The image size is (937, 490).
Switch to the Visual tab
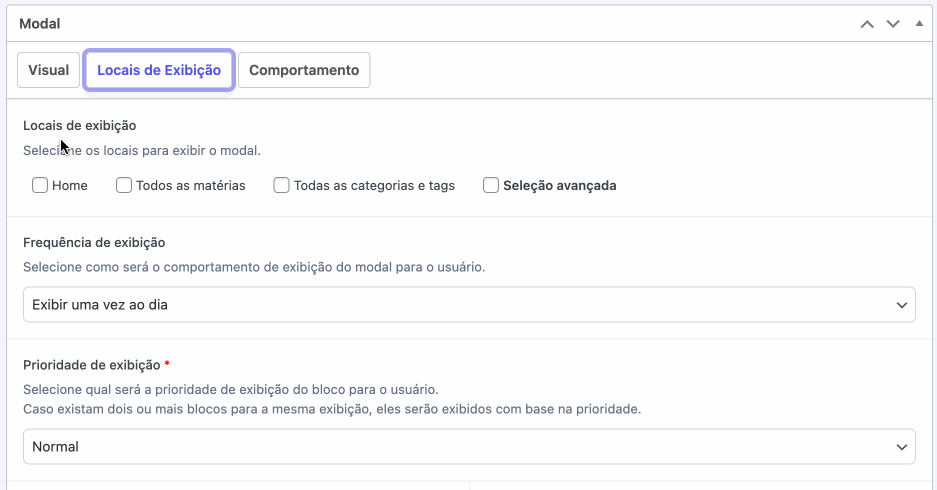pyautogui.click(x=48, y=70)
